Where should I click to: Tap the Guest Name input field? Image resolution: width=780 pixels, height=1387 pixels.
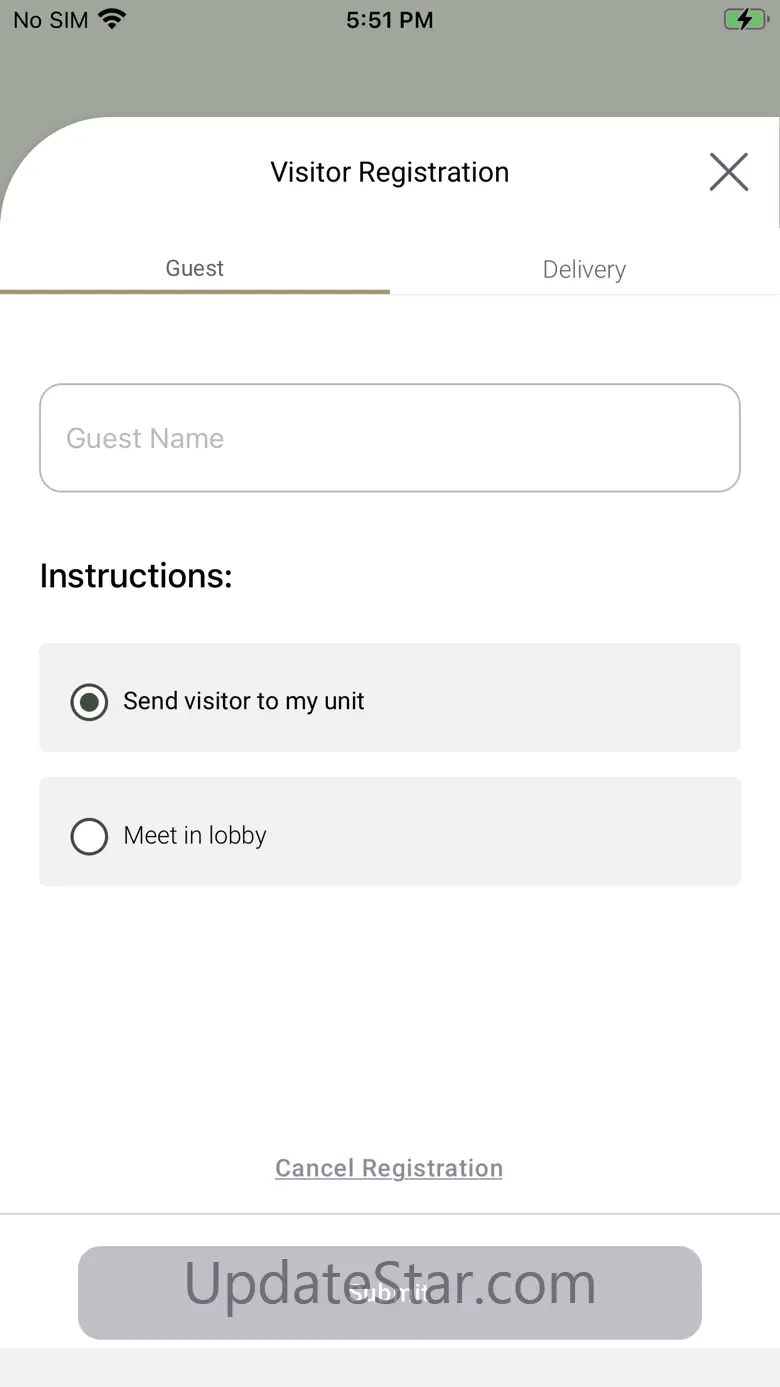(x=390, y=438)
